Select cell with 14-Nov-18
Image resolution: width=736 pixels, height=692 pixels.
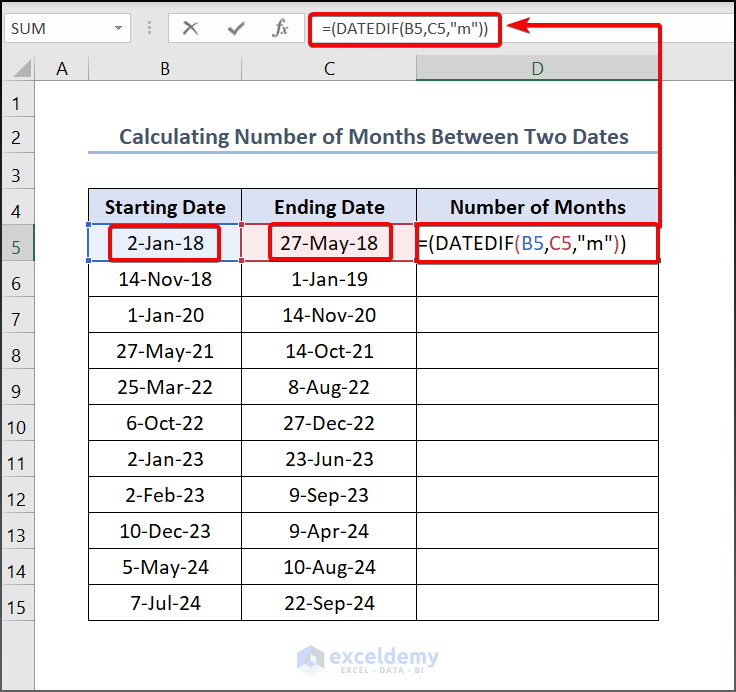tap(165, 279)
